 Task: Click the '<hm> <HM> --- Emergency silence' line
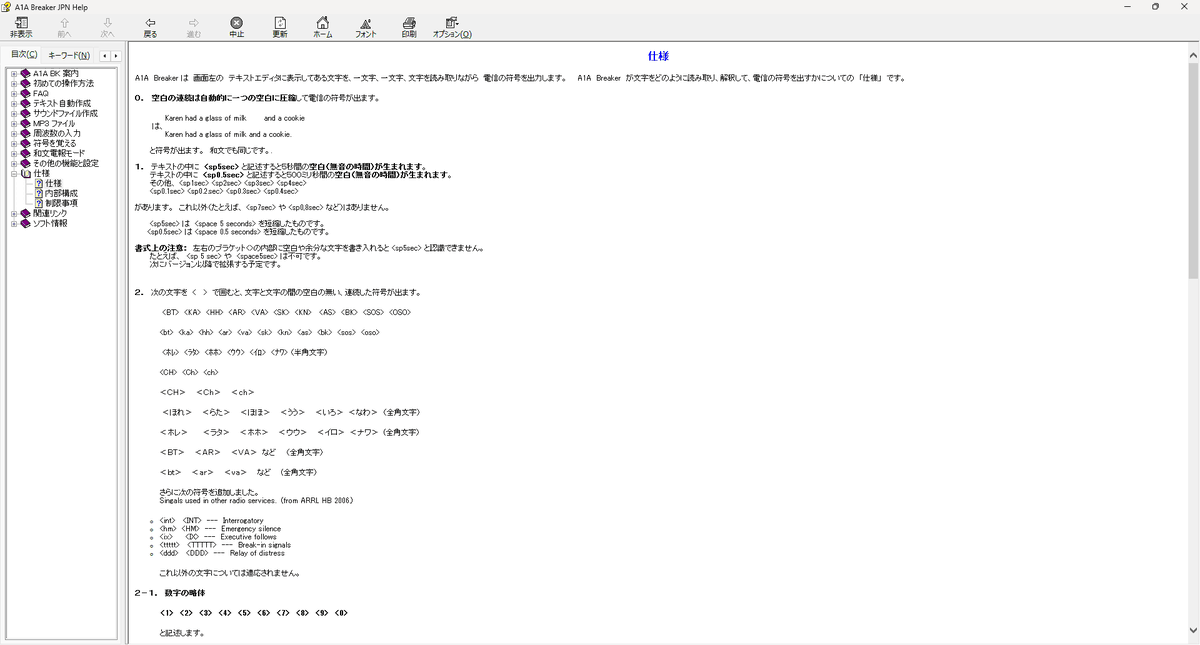(220, 528)
